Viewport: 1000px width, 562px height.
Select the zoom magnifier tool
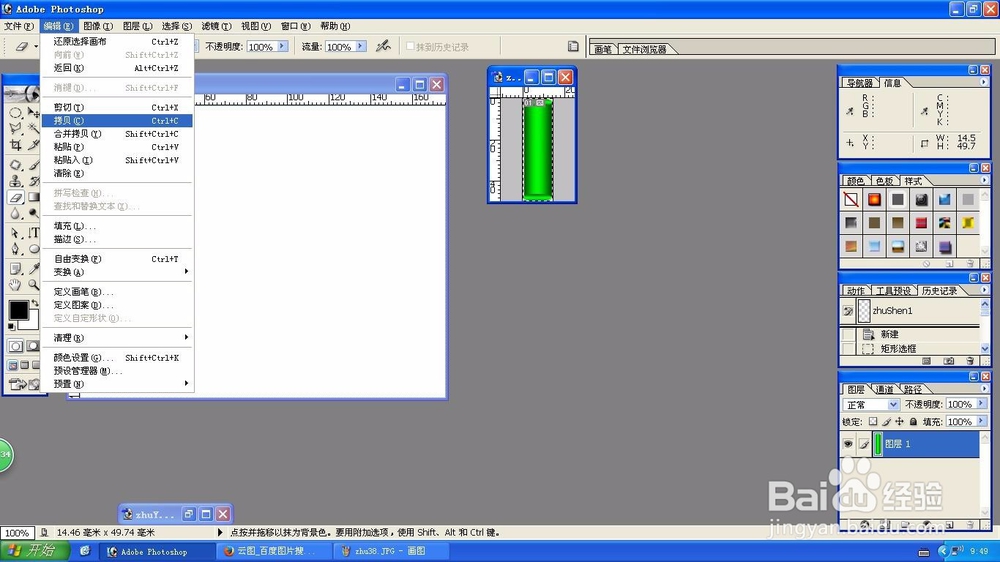(x=33, y=285)
